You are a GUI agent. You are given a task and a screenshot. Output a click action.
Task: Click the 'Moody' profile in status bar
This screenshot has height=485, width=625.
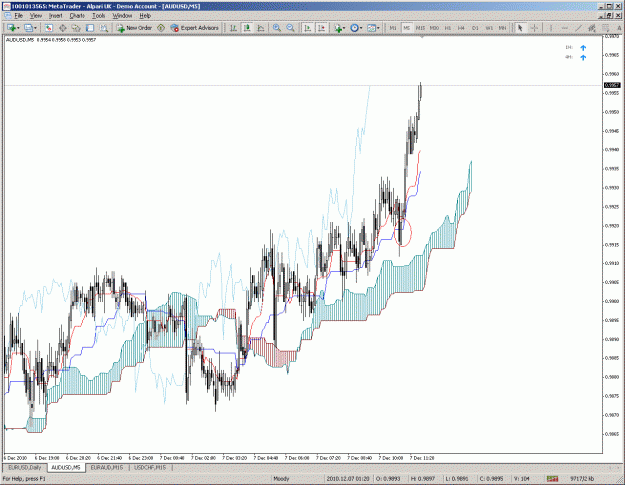(x=281, y=479)
